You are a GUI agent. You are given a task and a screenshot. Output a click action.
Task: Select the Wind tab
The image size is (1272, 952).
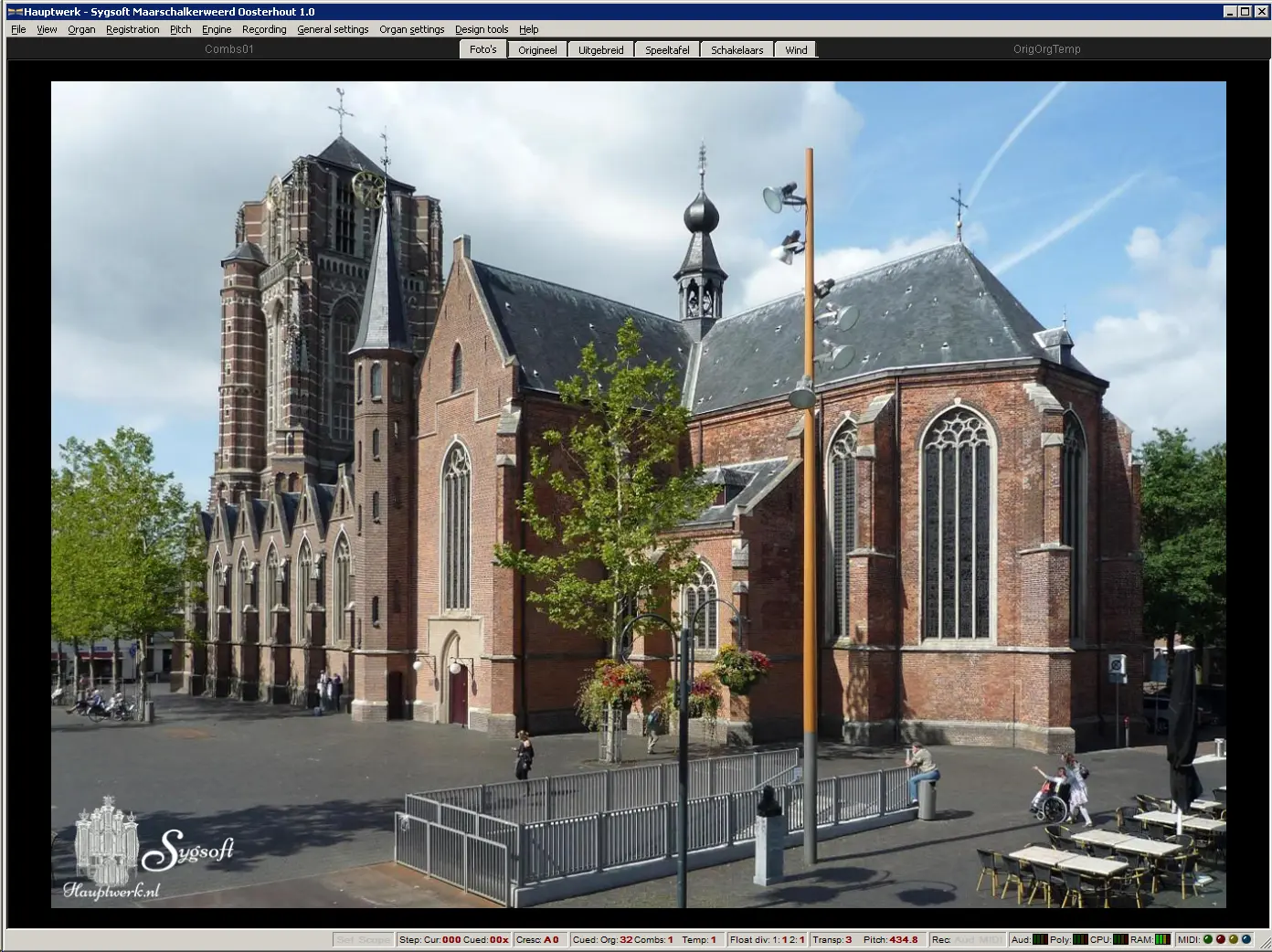[x=796, y=50]
